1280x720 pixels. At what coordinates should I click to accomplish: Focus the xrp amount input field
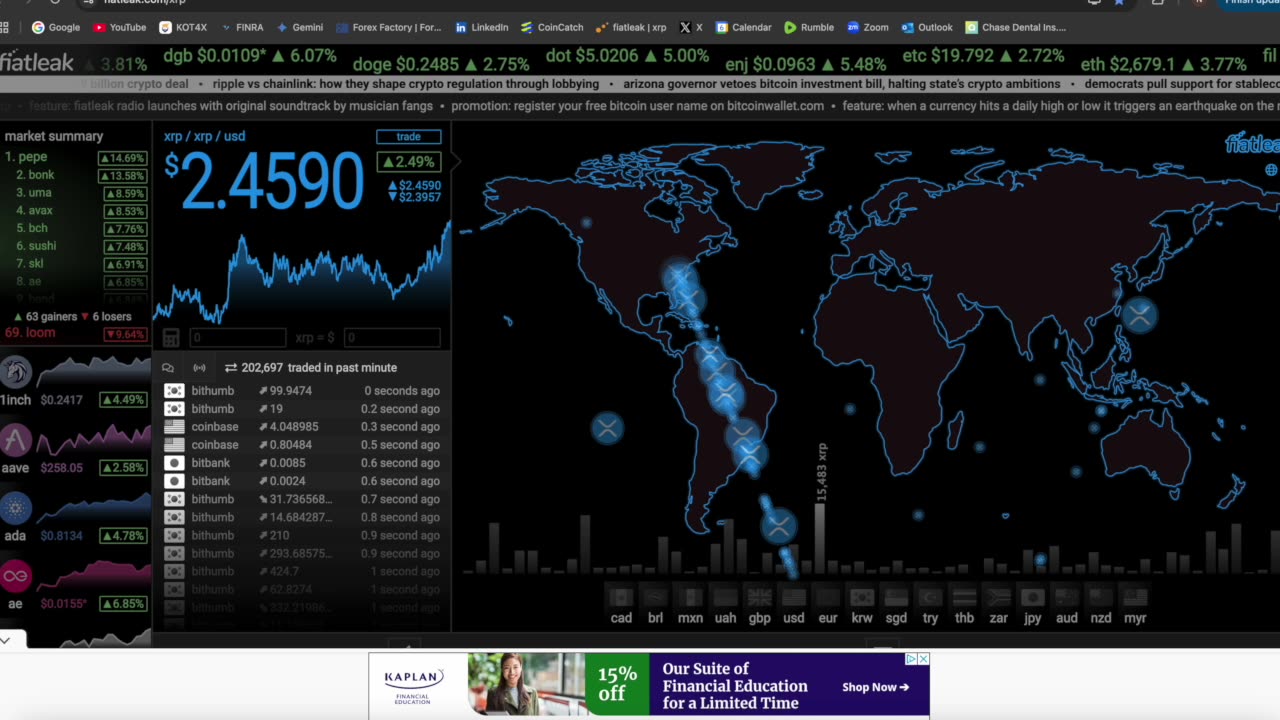click(238, 338)
